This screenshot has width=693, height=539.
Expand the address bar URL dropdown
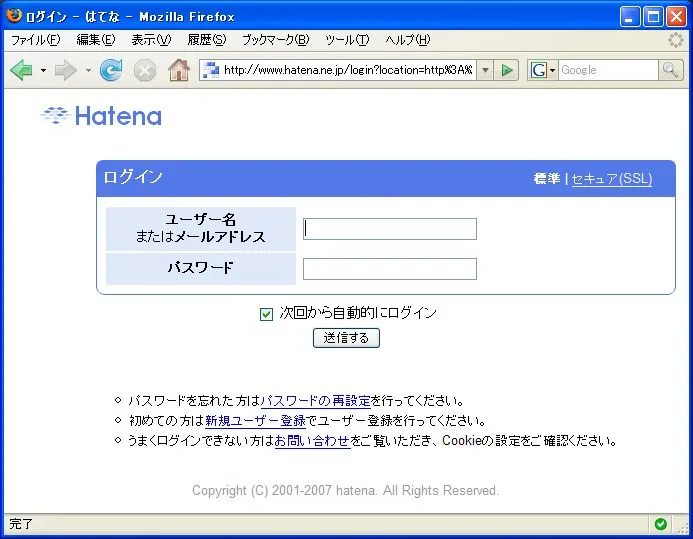click(x=485, y=70)
